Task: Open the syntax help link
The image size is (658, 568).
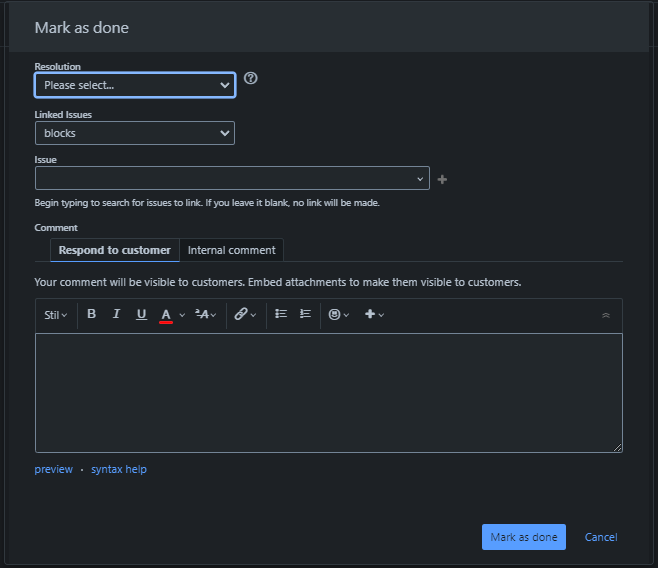Action: pos(119,469)
